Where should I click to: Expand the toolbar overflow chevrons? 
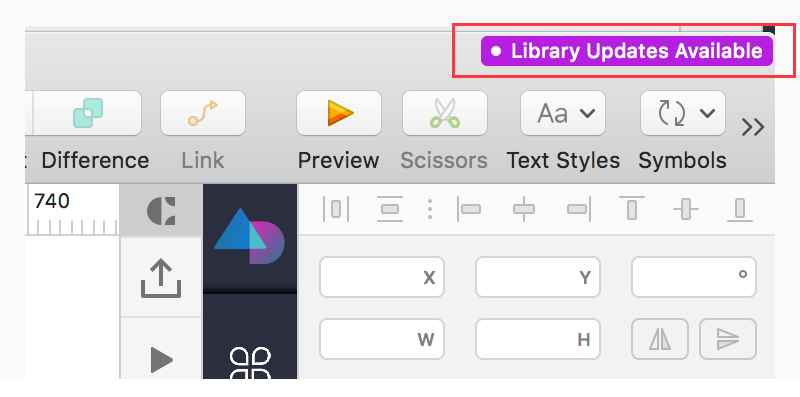point(753,127)
